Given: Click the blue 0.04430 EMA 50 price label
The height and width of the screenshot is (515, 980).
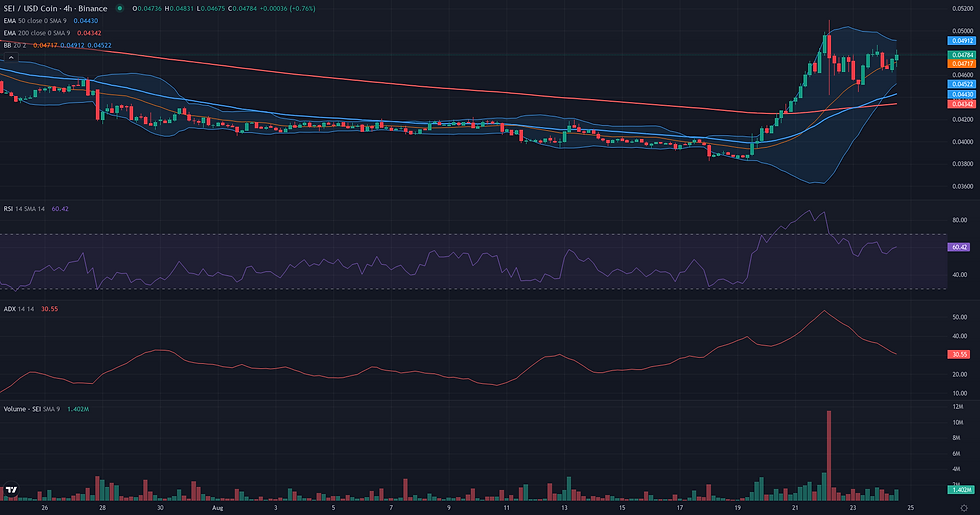Looking at the screenshot, I should 962,94.
